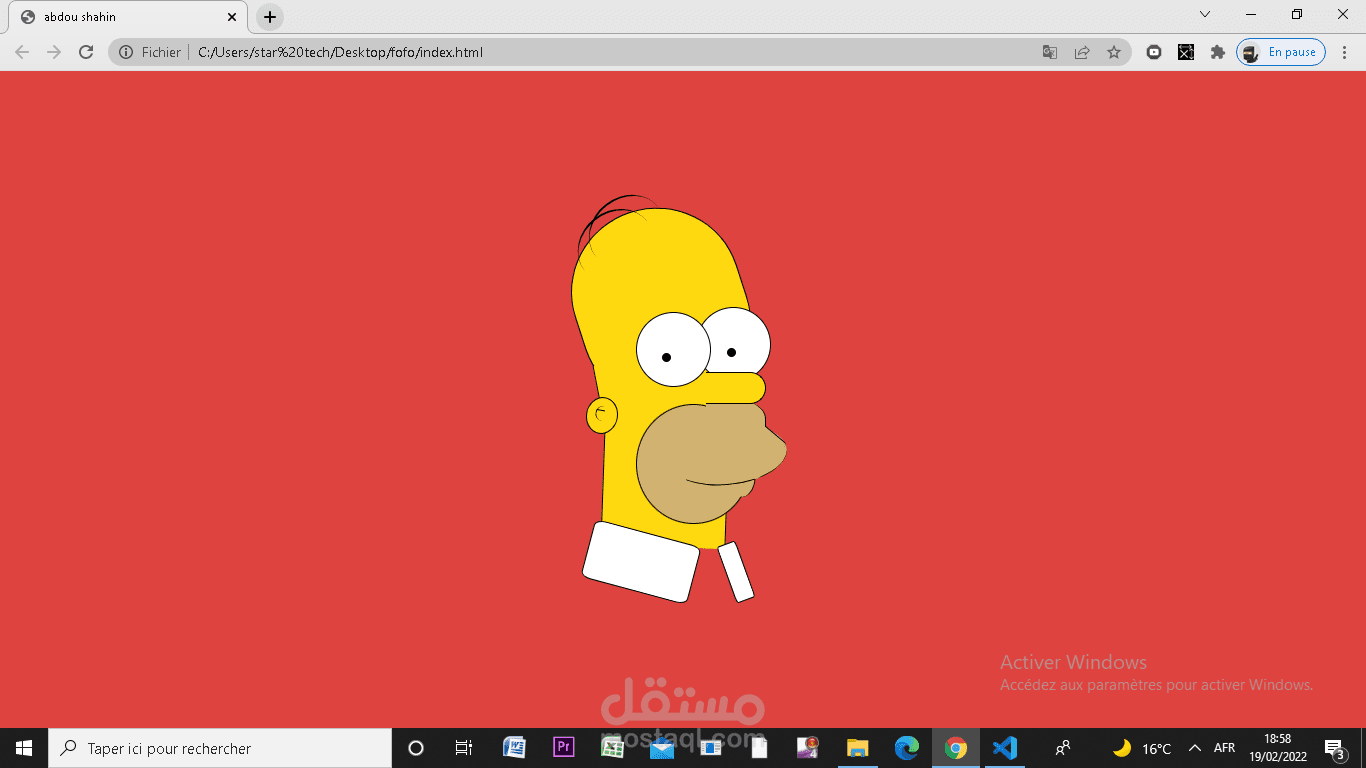Change the AFR keyboard language

(1225, 748)
